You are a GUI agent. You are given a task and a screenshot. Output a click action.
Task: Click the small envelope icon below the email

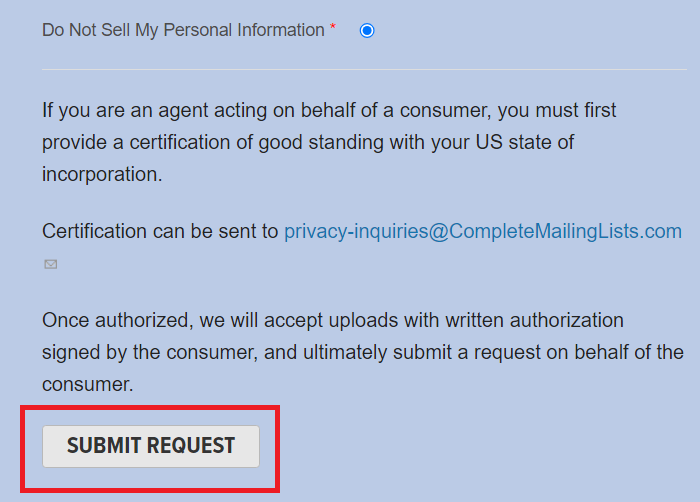(x=50, y=264)
